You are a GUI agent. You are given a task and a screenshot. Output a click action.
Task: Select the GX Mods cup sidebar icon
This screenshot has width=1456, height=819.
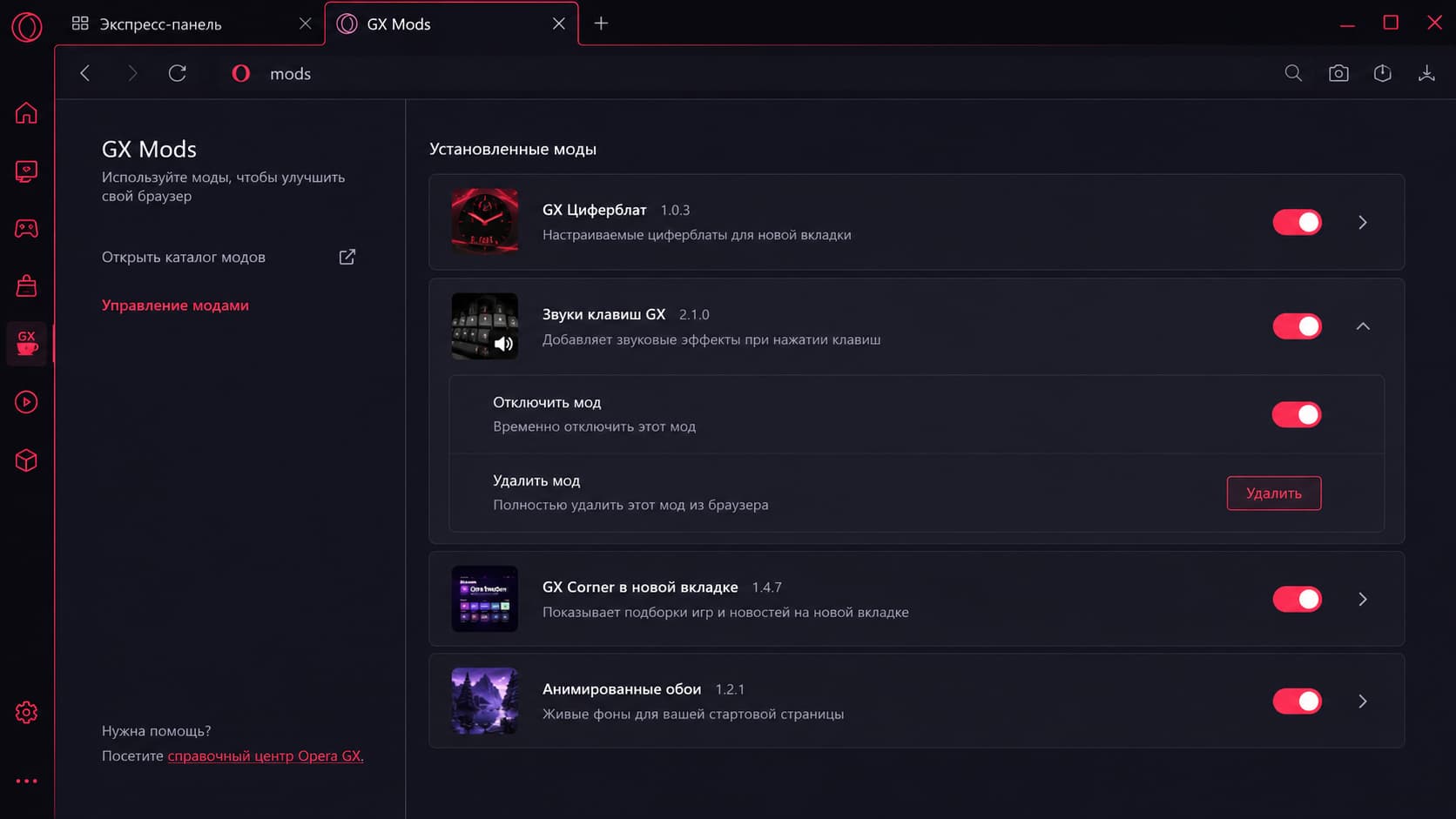pos(27,343)
